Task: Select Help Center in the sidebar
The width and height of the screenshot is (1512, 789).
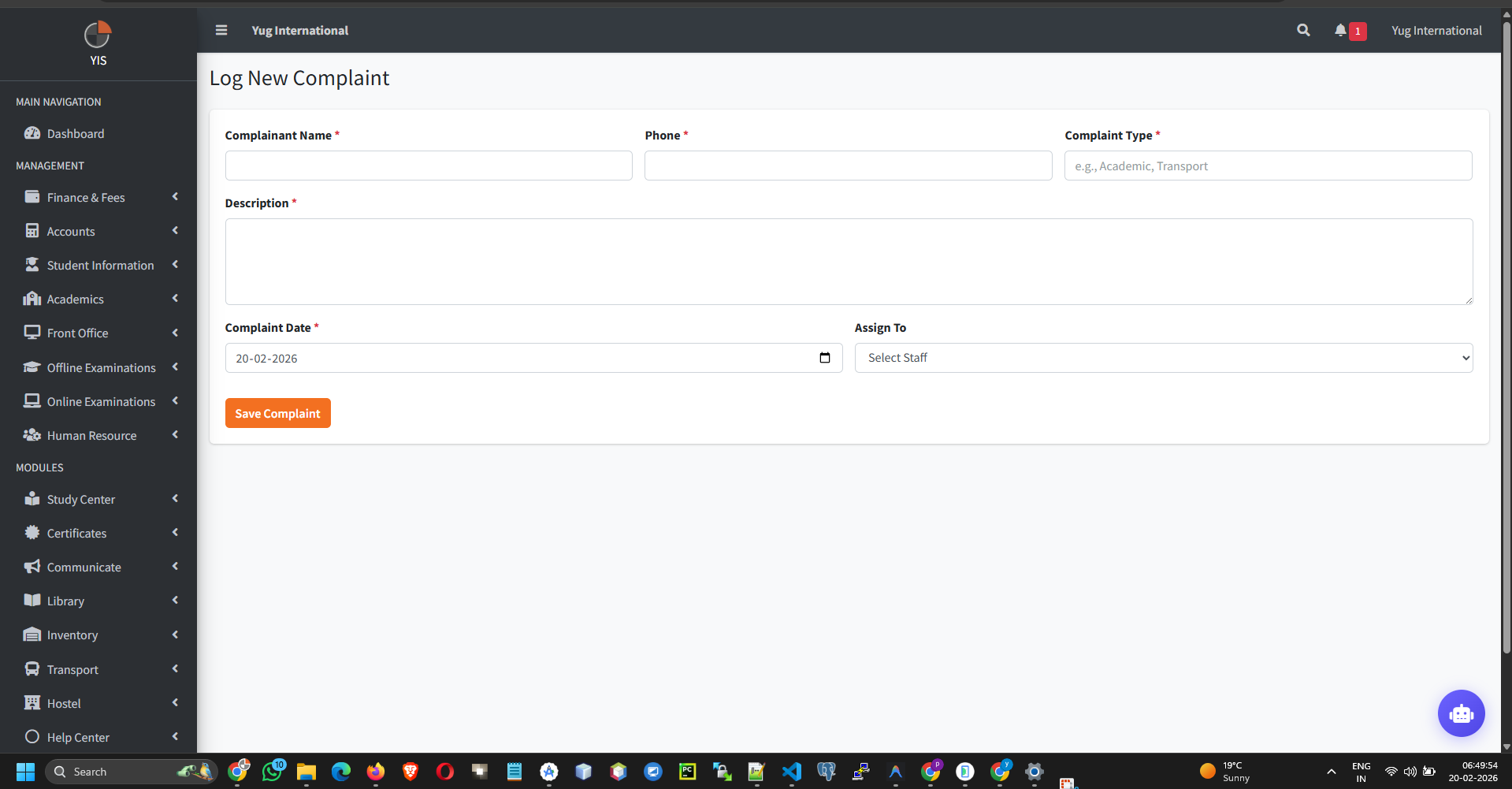Action: click(x=76, y=737)
